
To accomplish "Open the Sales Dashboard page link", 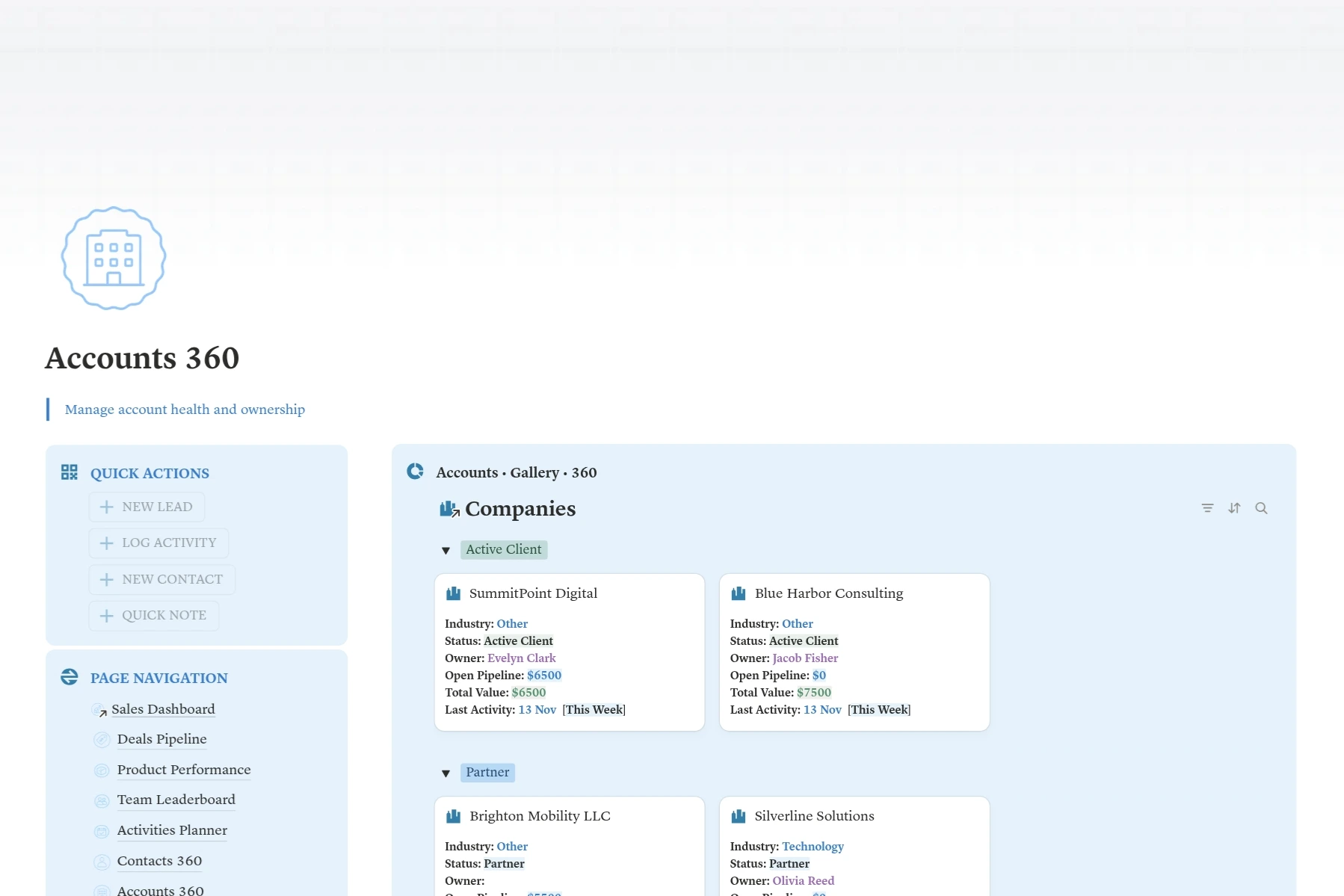I will 162,709.
